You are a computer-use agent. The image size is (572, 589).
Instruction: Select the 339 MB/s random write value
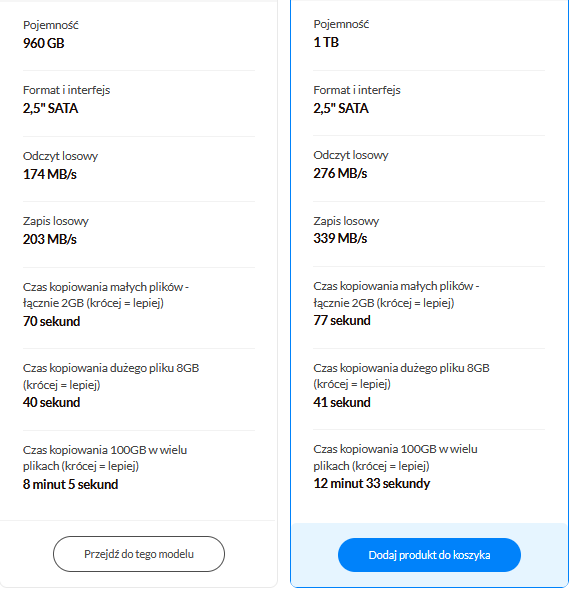[x=340, y=238]
